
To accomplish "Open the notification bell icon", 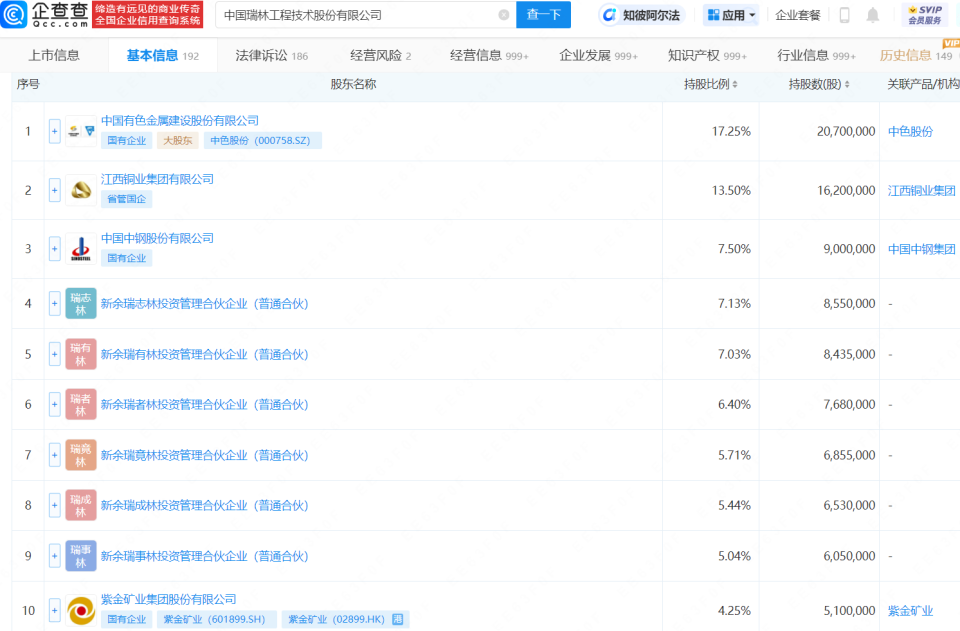I will 872,15.
